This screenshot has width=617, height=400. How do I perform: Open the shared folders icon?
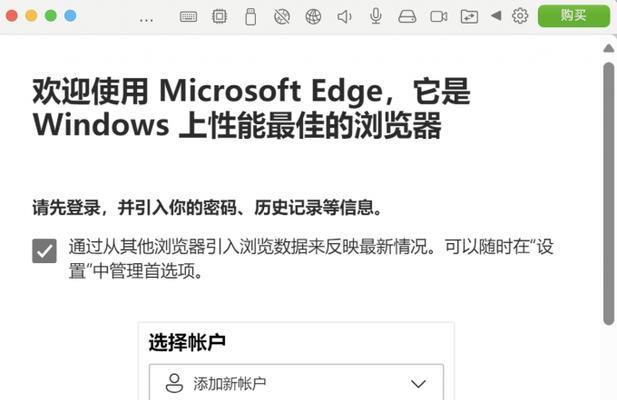(469, 17)
